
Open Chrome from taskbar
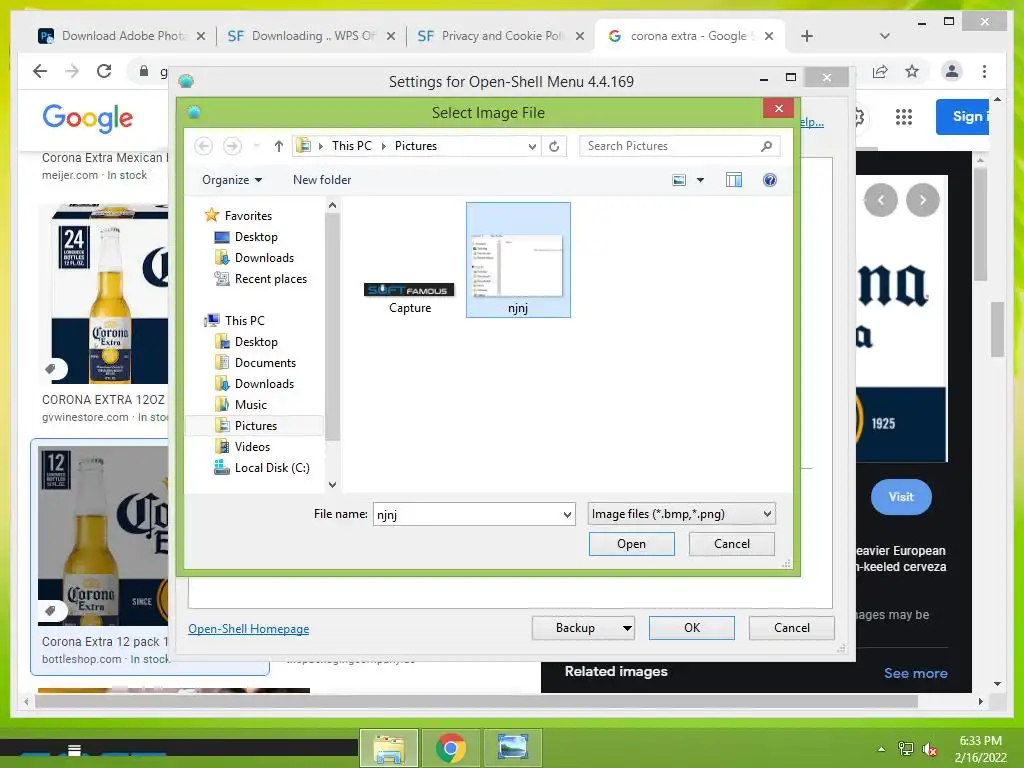tap(451, 748)
